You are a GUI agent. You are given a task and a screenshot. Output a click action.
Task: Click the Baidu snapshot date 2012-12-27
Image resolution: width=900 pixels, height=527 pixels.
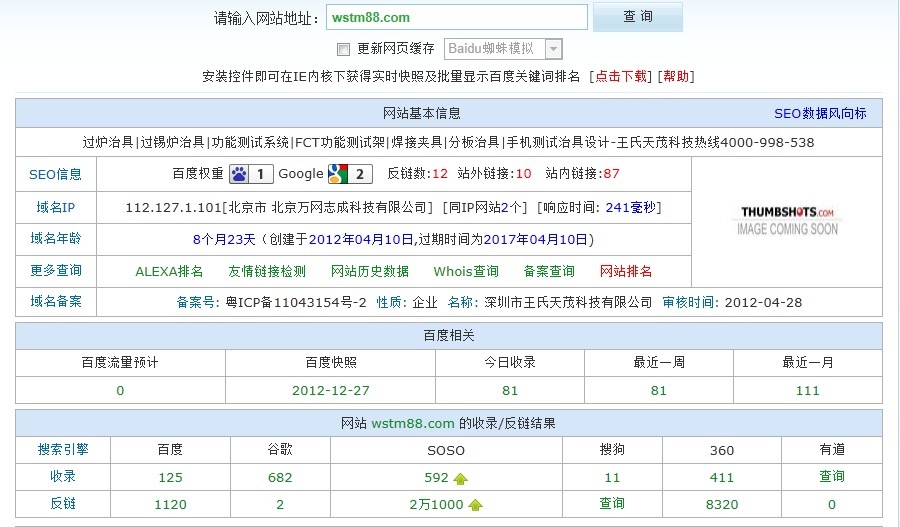331,391
